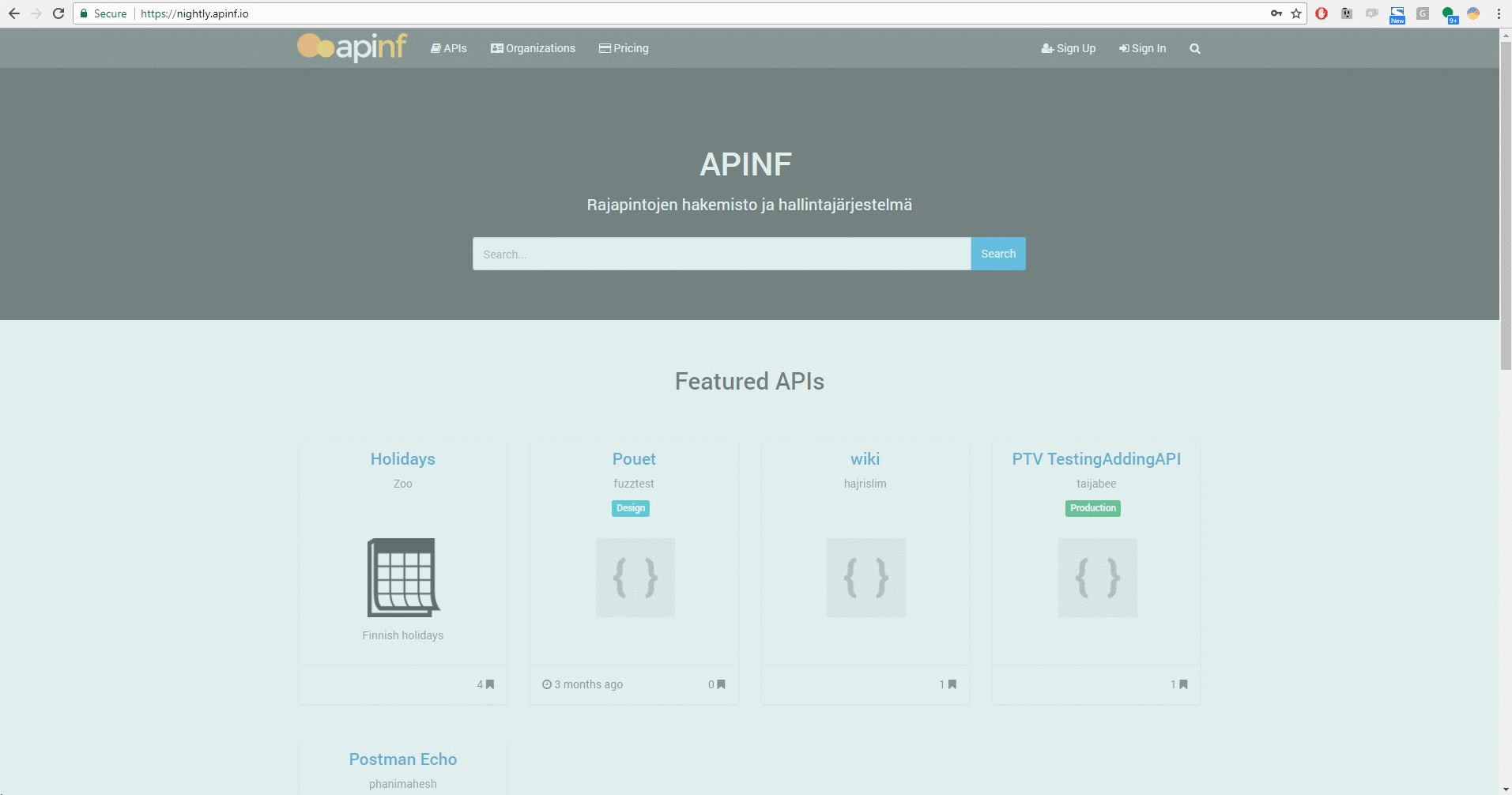1512x795 pixels.
Task: Click the Featured APIs heading
Action: click(749, 382)
